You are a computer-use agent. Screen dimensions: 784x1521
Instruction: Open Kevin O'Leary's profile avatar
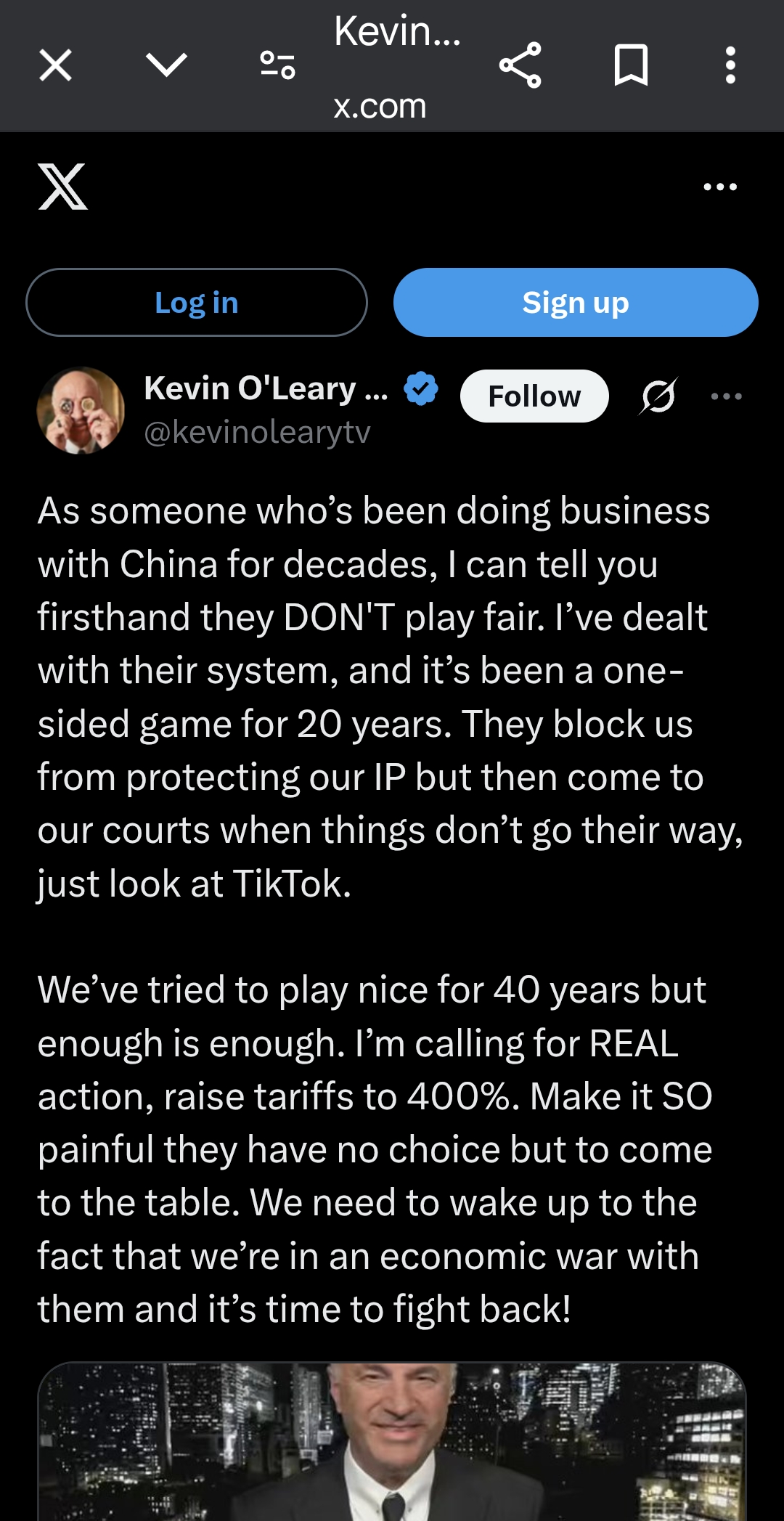point(81,410)
